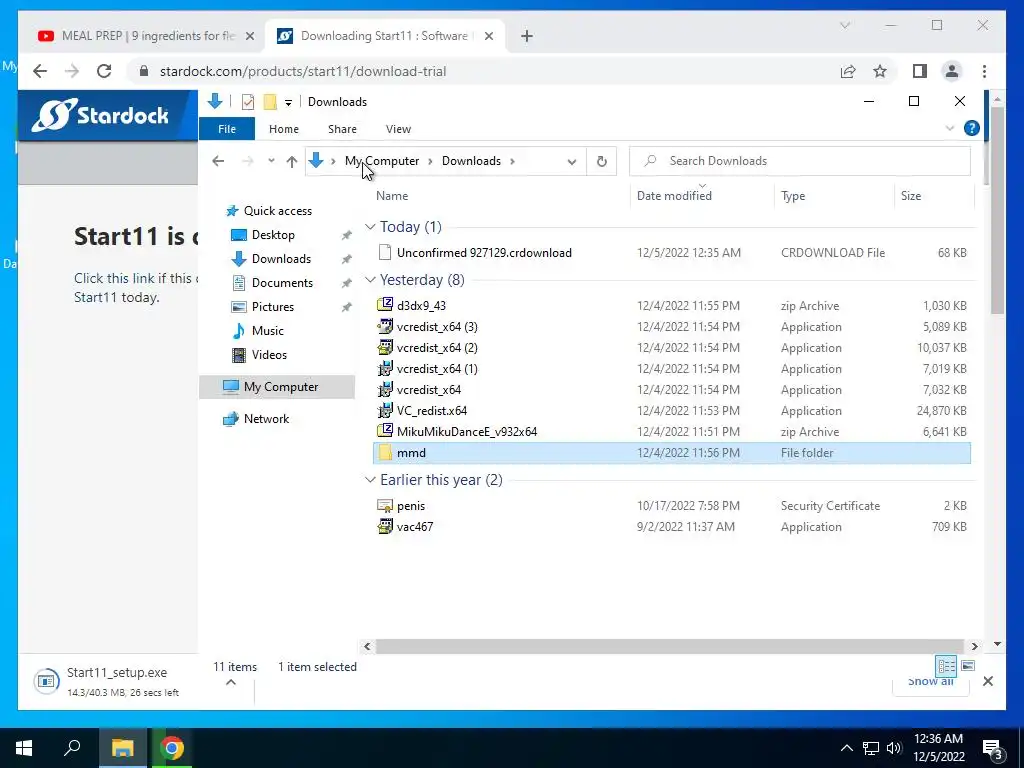Collapse the Today (1) group

[x=370, y=227]
